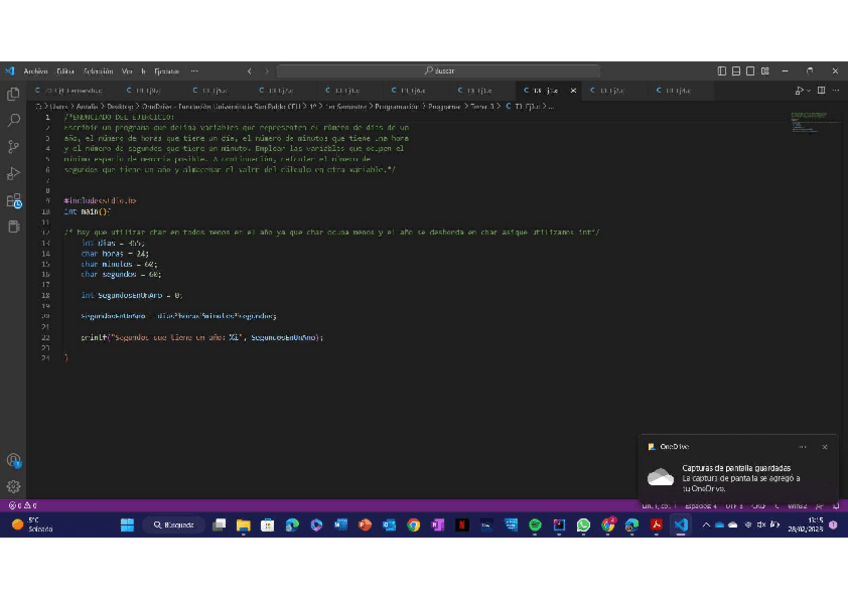Click the Buscar command center search box

tap(438, 71)
